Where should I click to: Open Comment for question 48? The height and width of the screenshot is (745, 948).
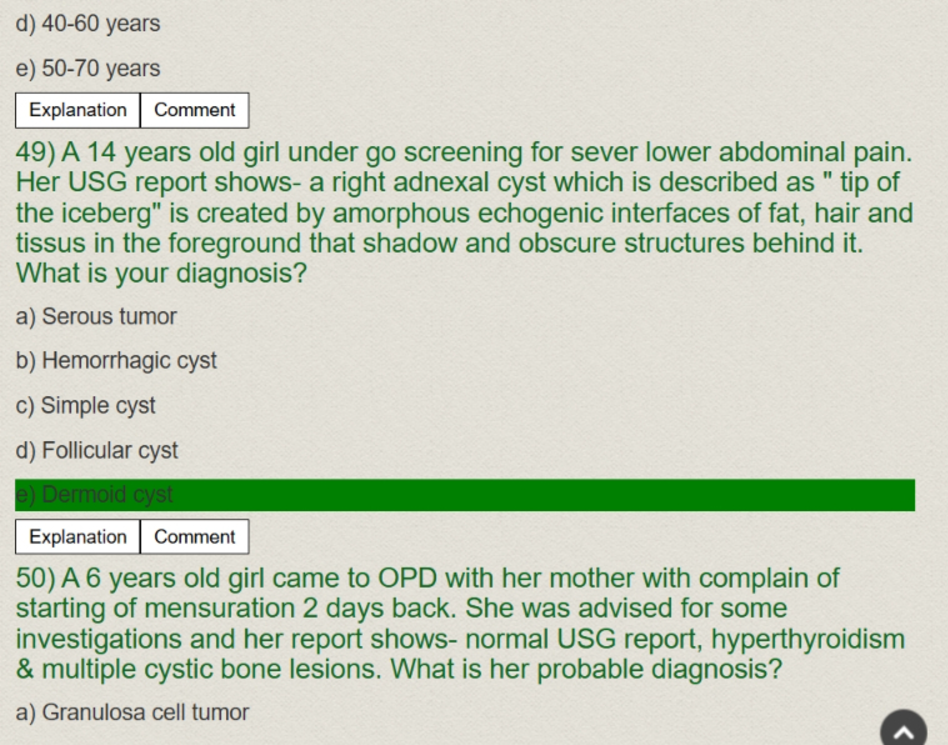(x=195, y=110)
